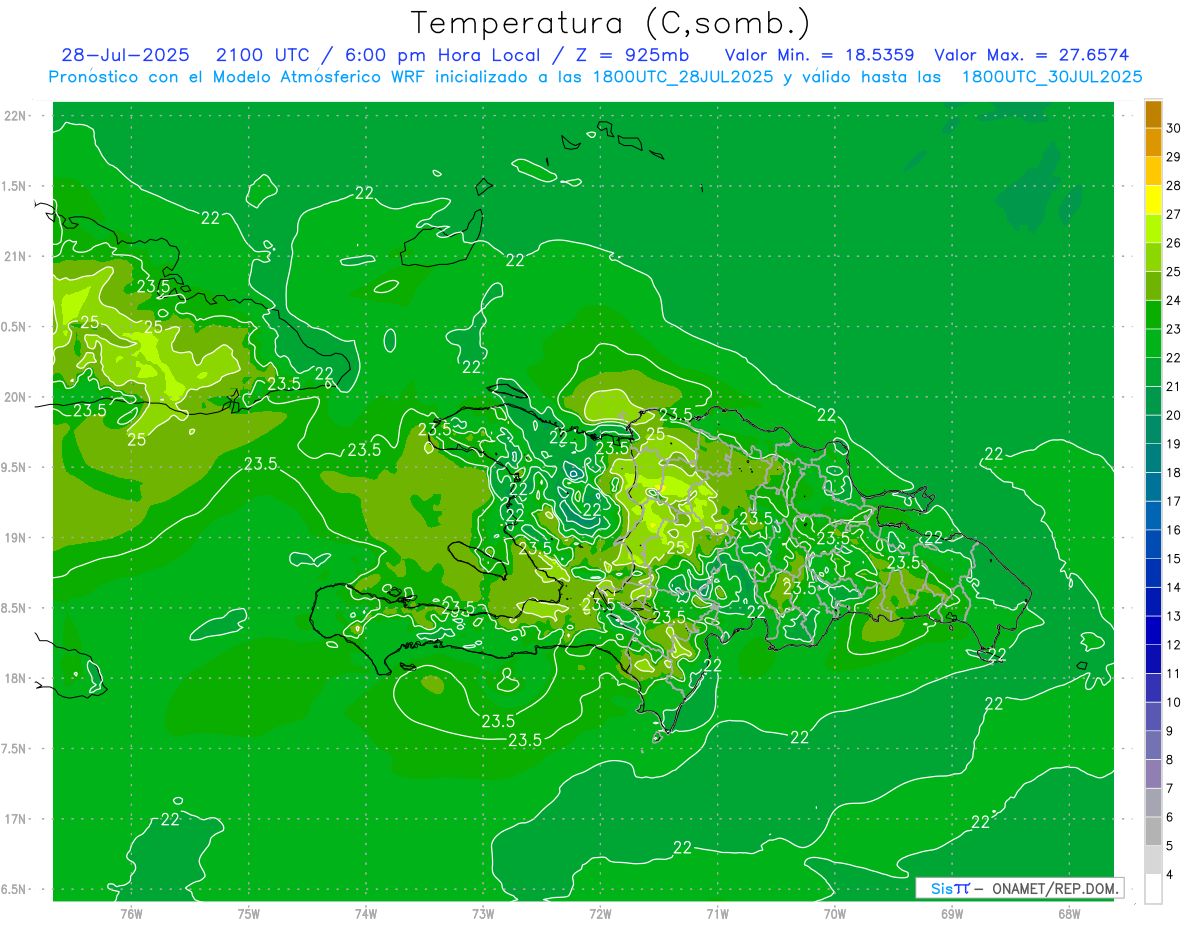Pick the green swatch between 22 and 23
This screenshot has height=927, width=1200.
1153,344
